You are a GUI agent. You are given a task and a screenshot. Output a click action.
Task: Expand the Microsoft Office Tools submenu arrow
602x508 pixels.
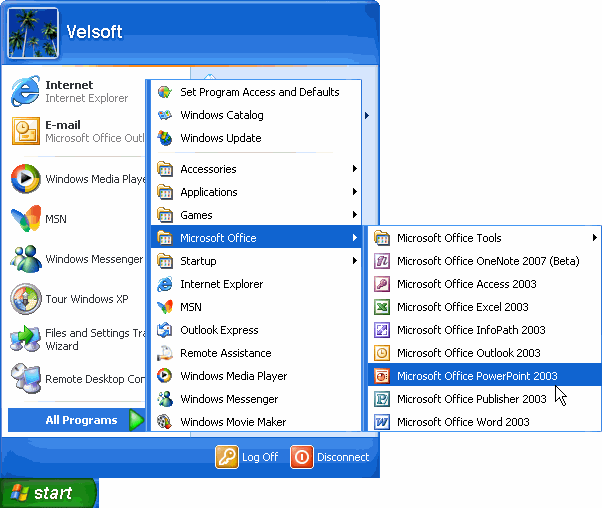(595, 238)
